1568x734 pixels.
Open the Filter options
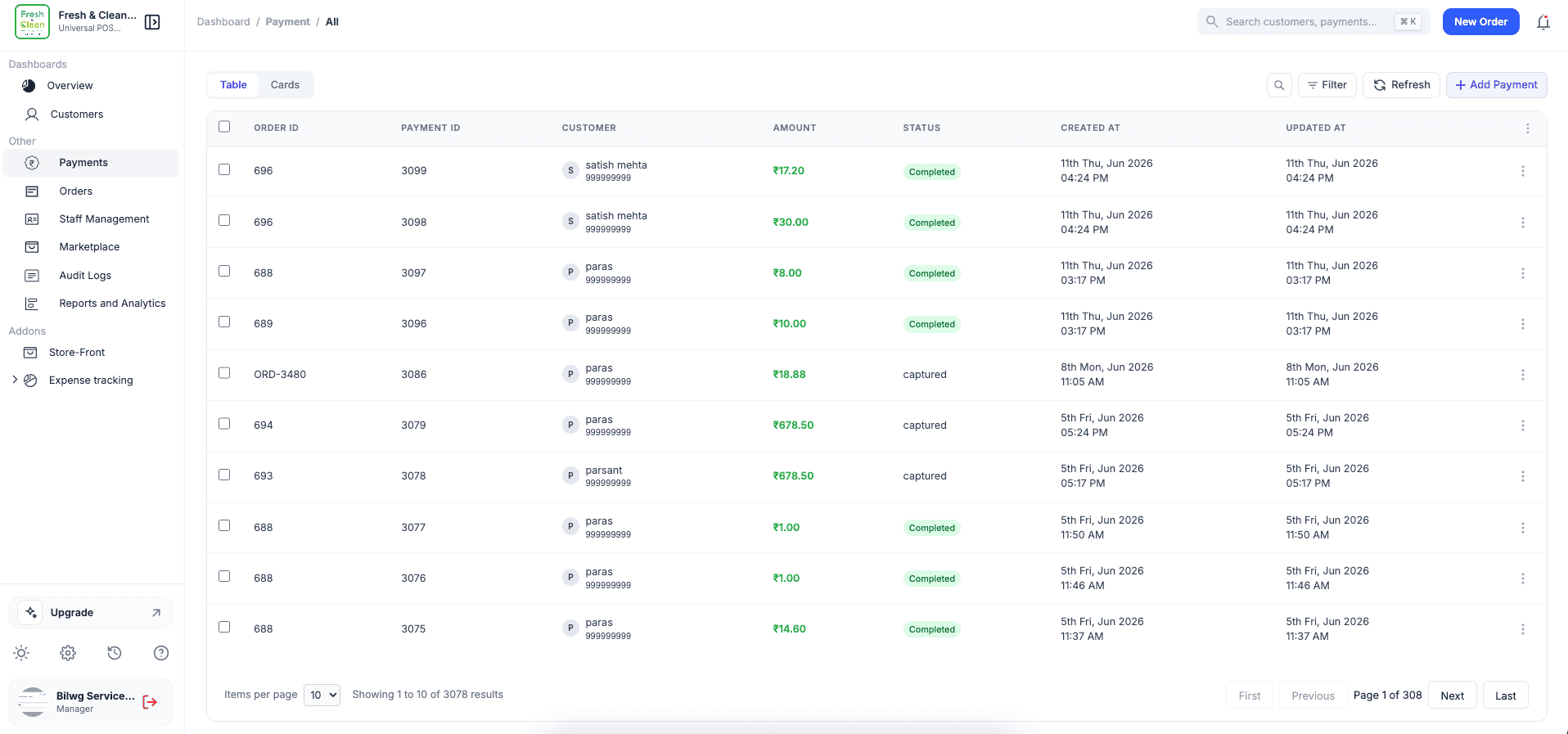coord(1327,85)
